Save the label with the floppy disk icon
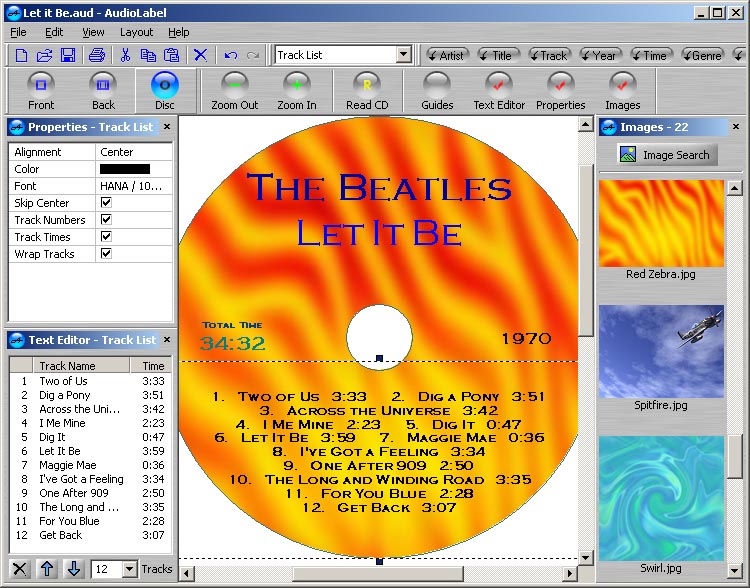 tap(68, 55)
